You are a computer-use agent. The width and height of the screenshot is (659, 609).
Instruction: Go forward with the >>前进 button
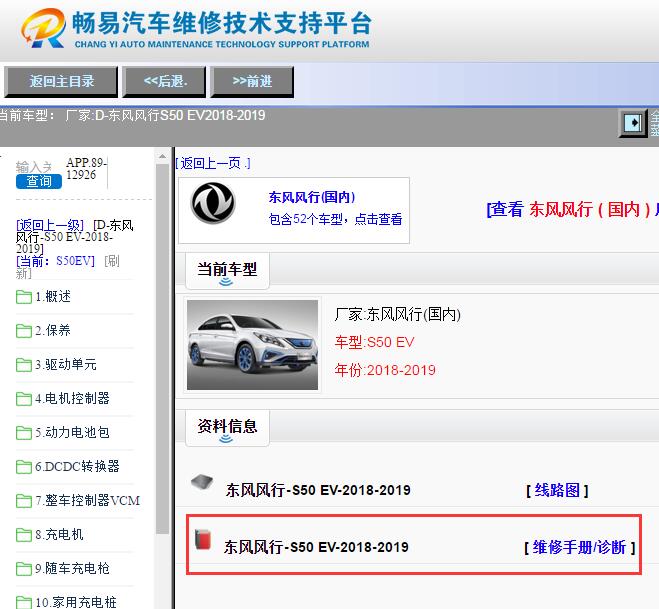coord(252,82)
